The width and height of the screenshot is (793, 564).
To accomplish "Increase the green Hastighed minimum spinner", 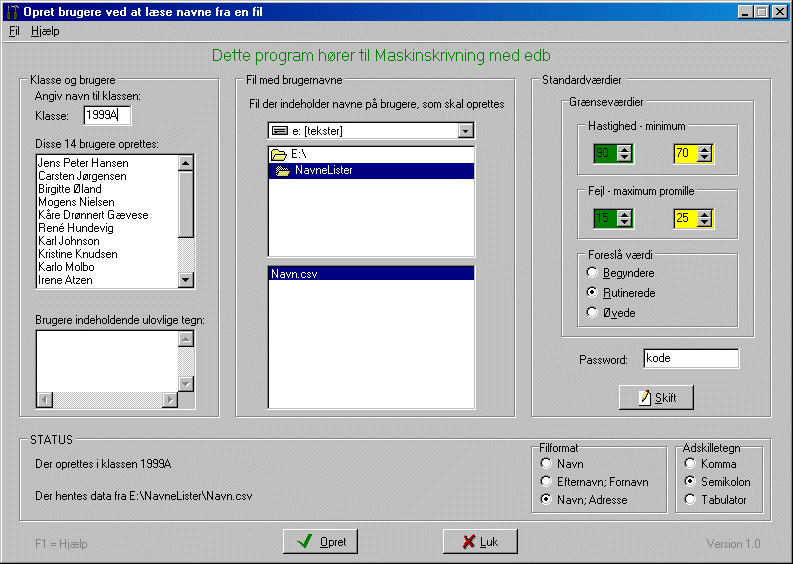I will point(625,149).
